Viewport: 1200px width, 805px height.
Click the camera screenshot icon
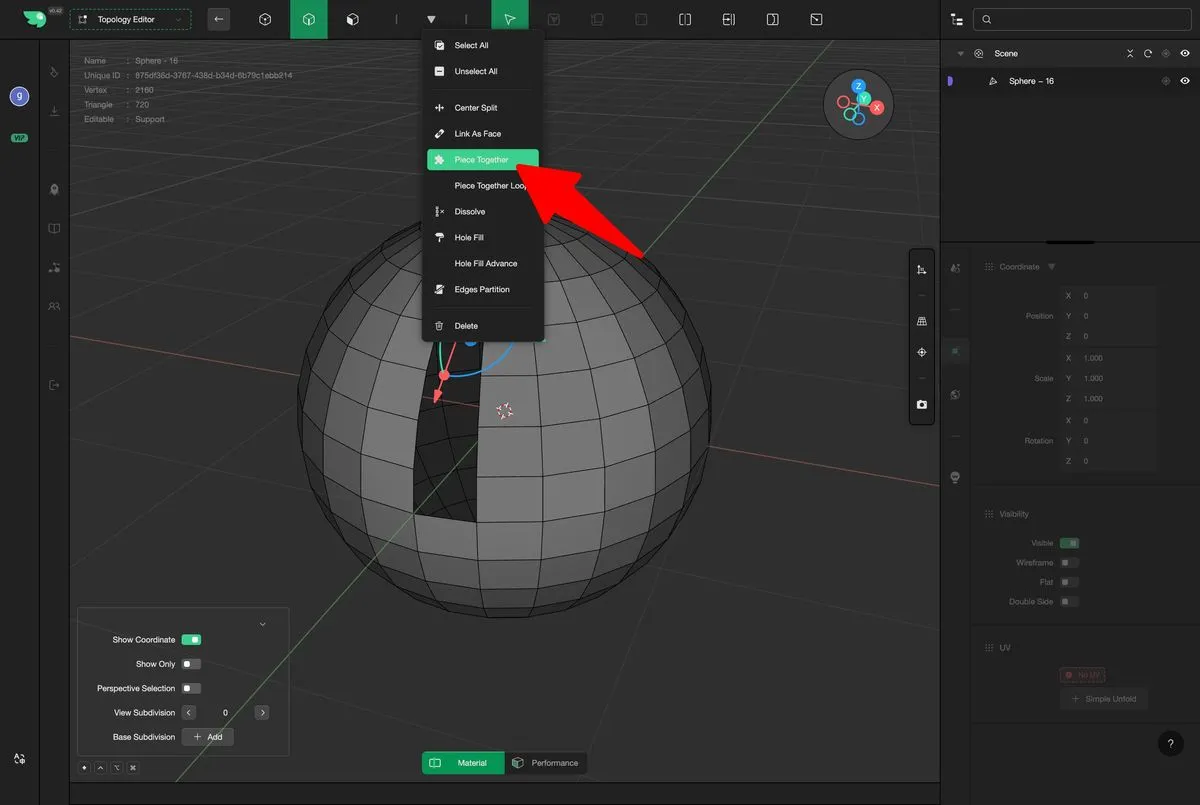pyautogui.click(x=921, y=405)
